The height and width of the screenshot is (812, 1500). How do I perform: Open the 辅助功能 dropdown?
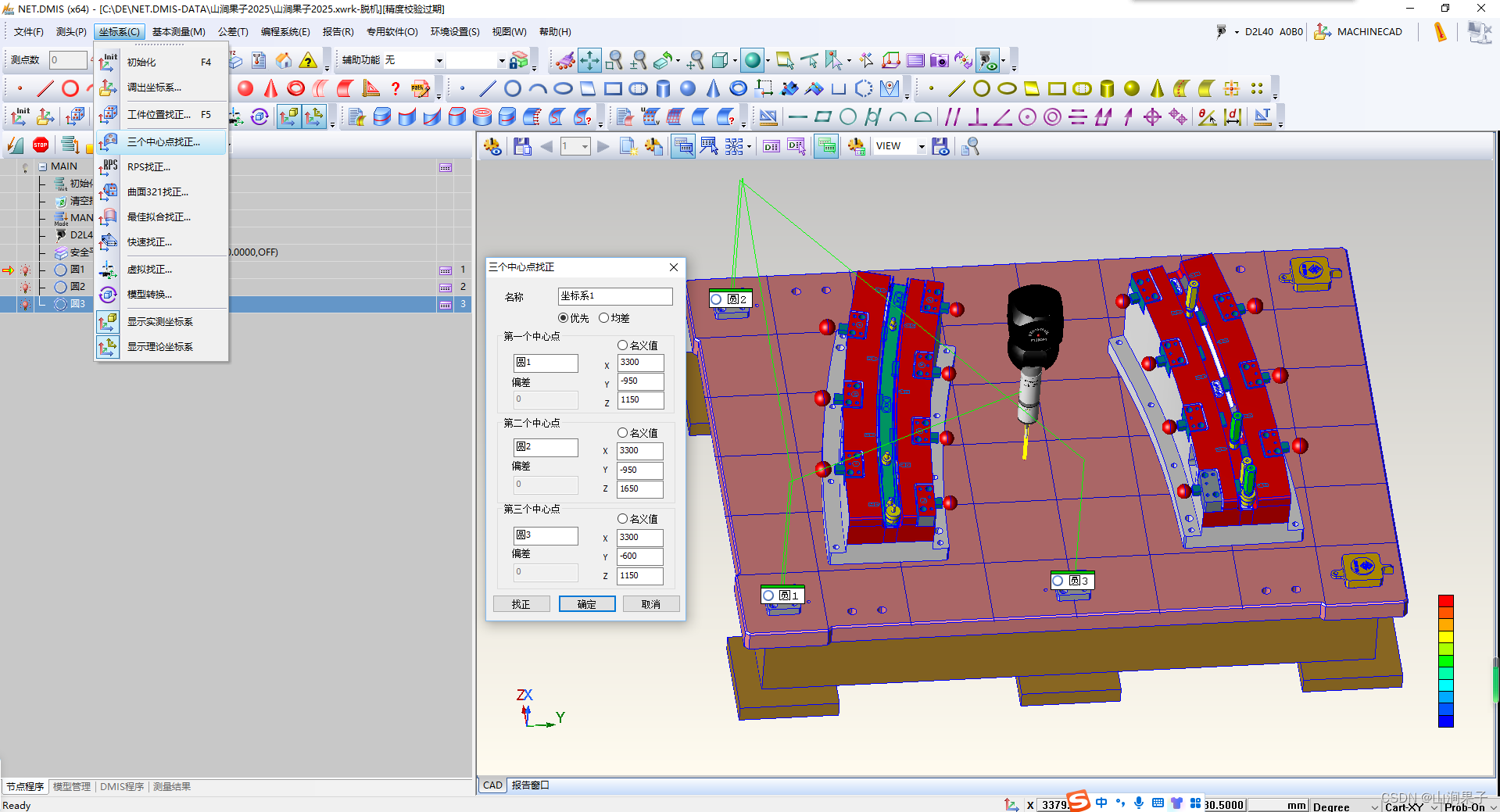coord(439,60)
